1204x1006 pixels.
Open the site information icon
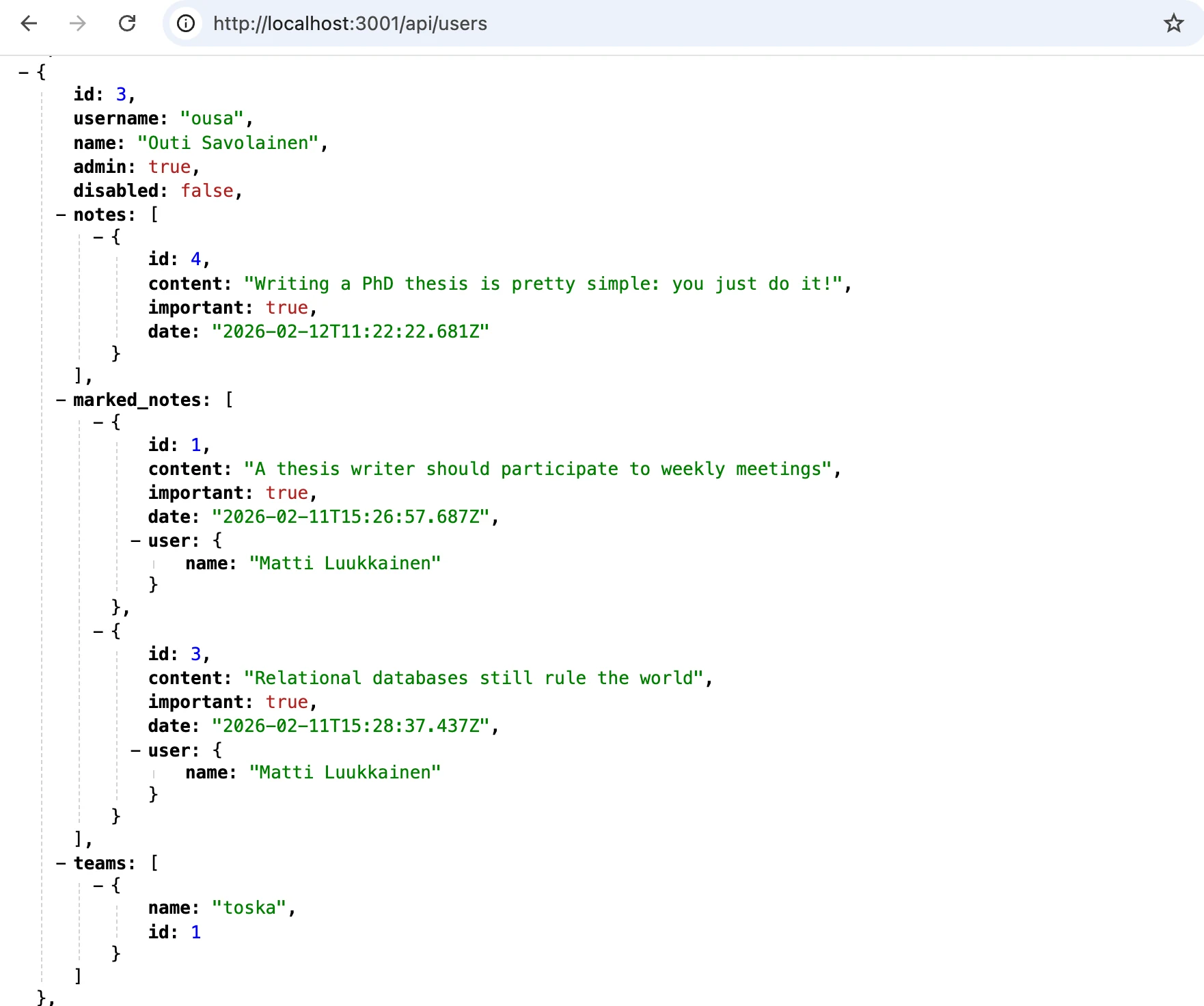tap(186, 23)
